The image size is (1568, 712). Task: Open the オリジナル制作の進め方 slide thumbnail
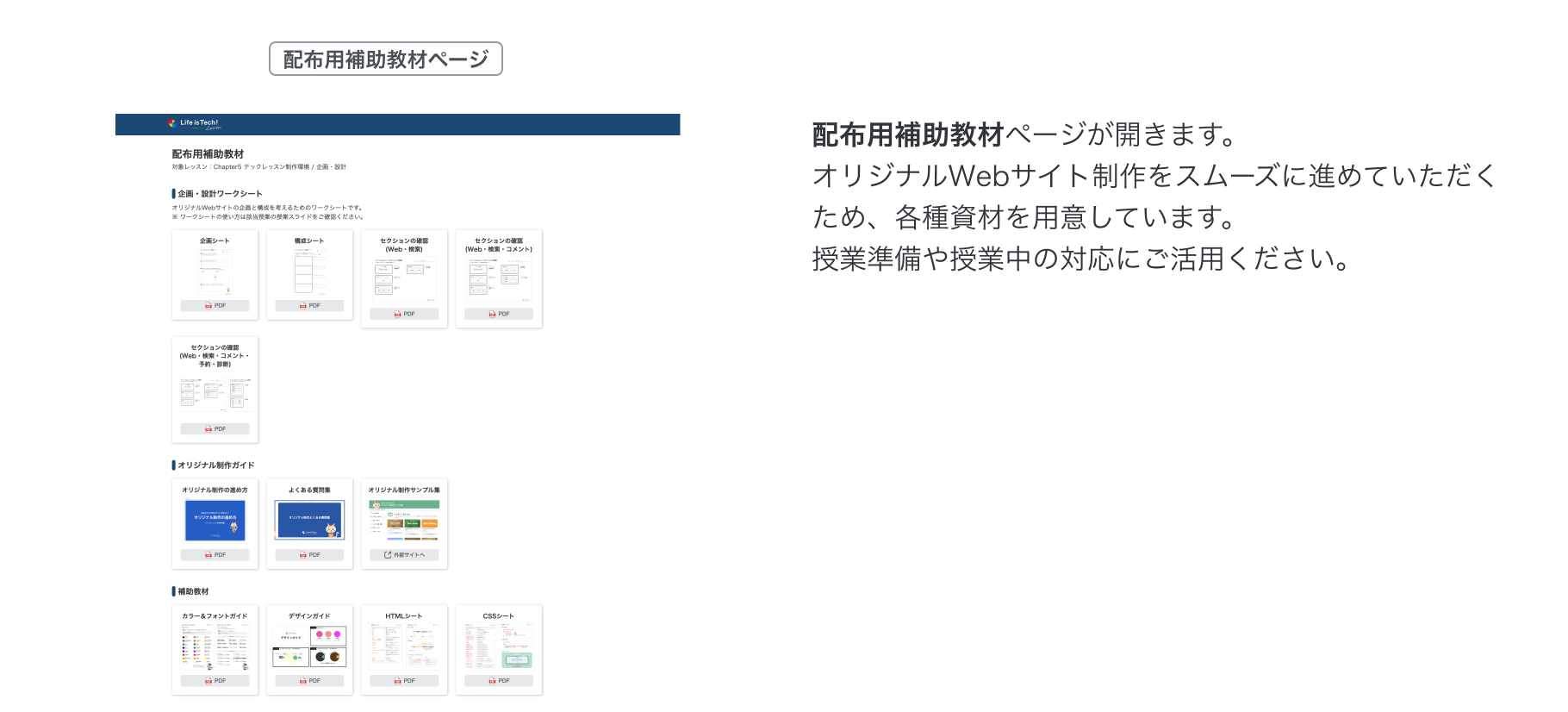tap(215, 520)
